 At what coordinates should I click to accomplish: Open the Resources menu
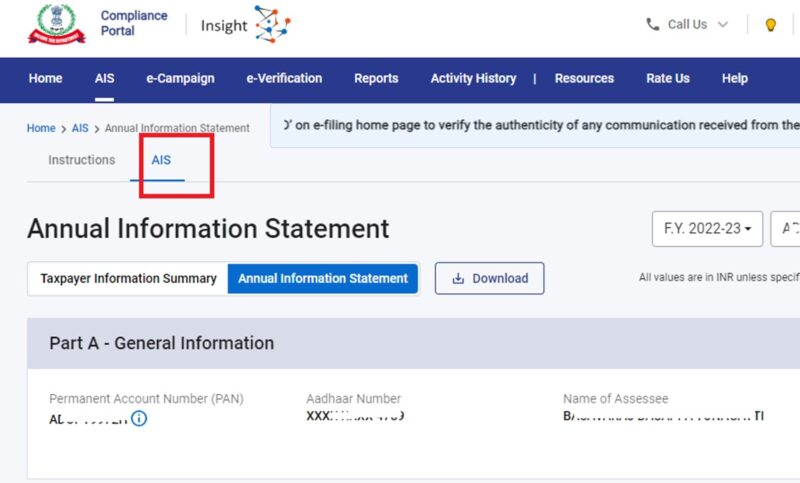click(584, 79)
